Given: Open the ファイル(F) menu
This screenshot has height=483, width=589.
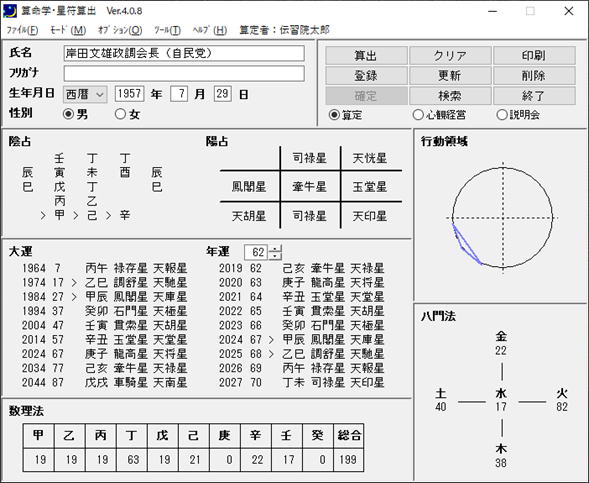Looking at the screenshot, I should coord(23,30).
